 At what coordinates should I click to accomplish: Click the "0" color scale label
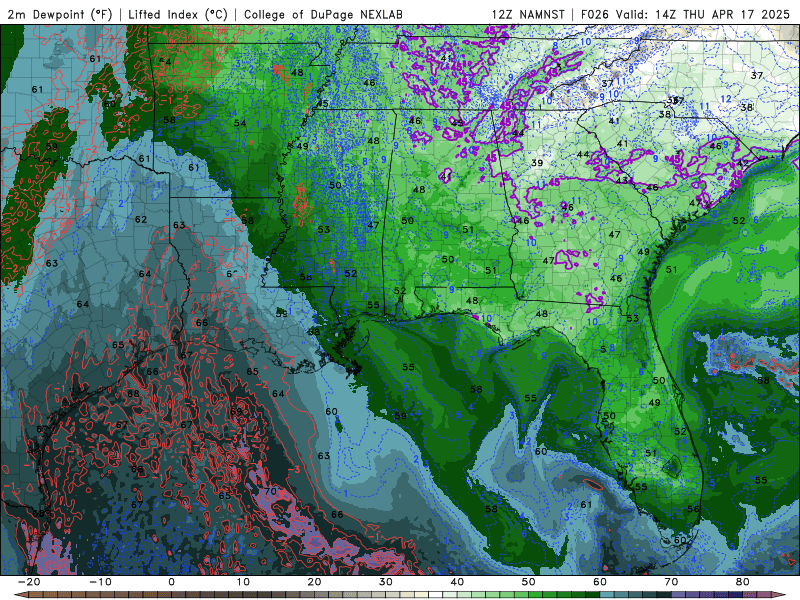[x=171, y=582]
